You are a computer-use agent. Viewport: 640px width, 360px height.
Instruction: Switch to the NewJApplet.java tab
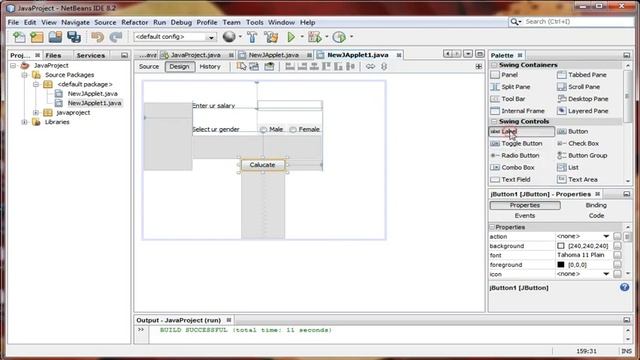pyautogui.click(x=274, y=55)
